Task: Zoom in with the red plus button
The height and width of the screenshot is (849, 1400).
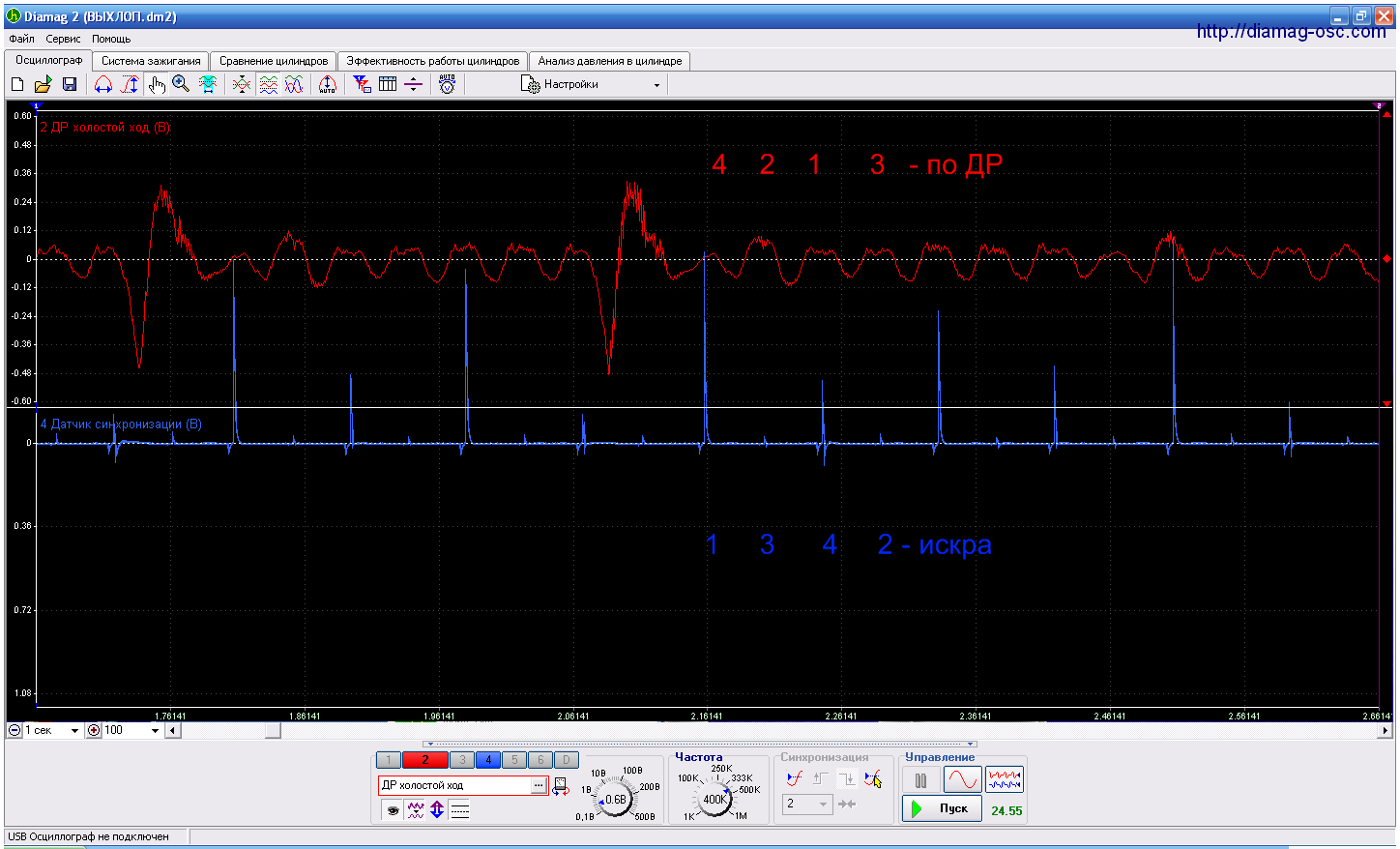Action: pos(94,731)
